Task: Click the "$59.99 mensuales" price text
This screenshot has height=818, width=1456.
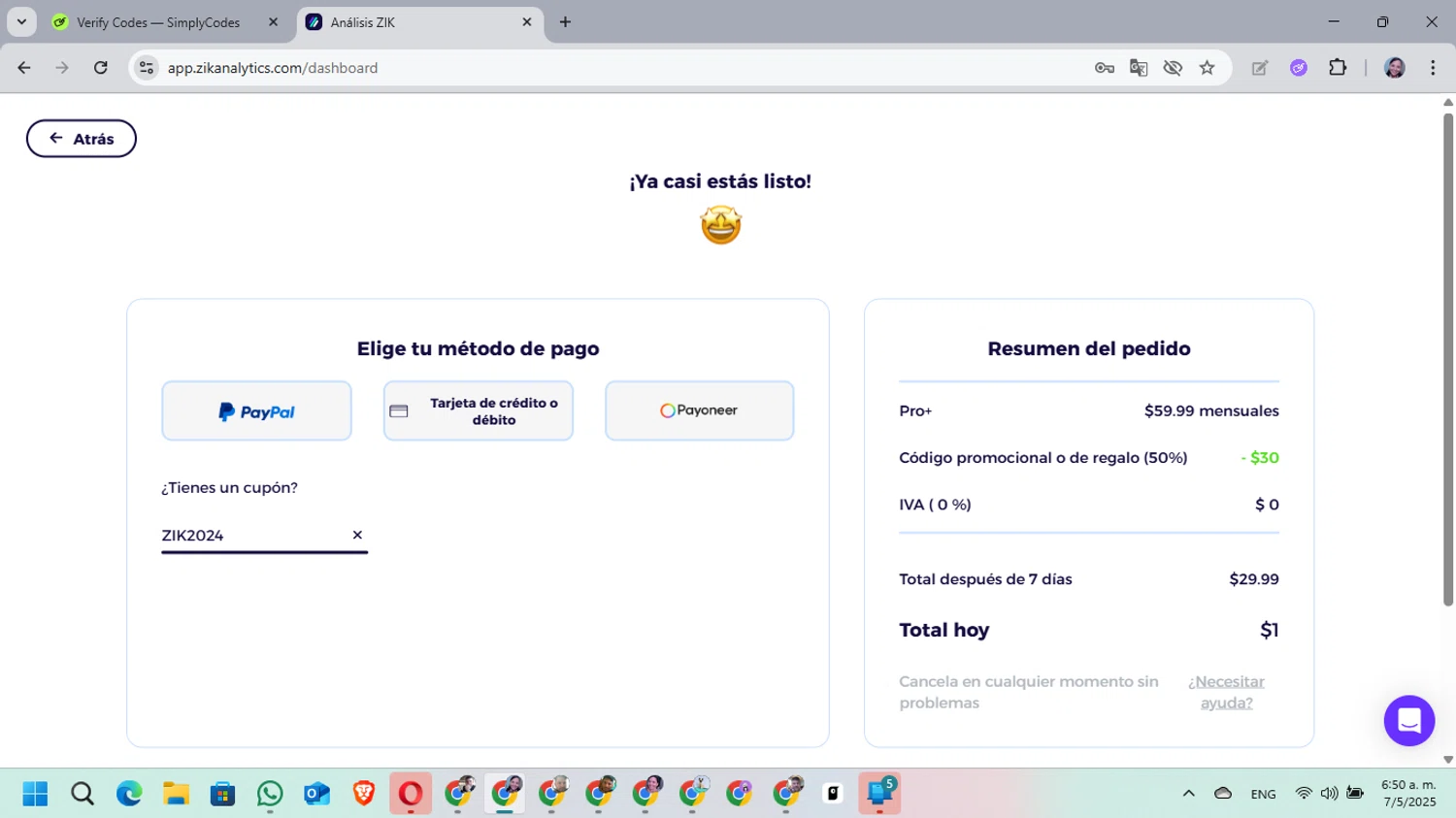Action: pyautogui.click(x=1211, y=410)
